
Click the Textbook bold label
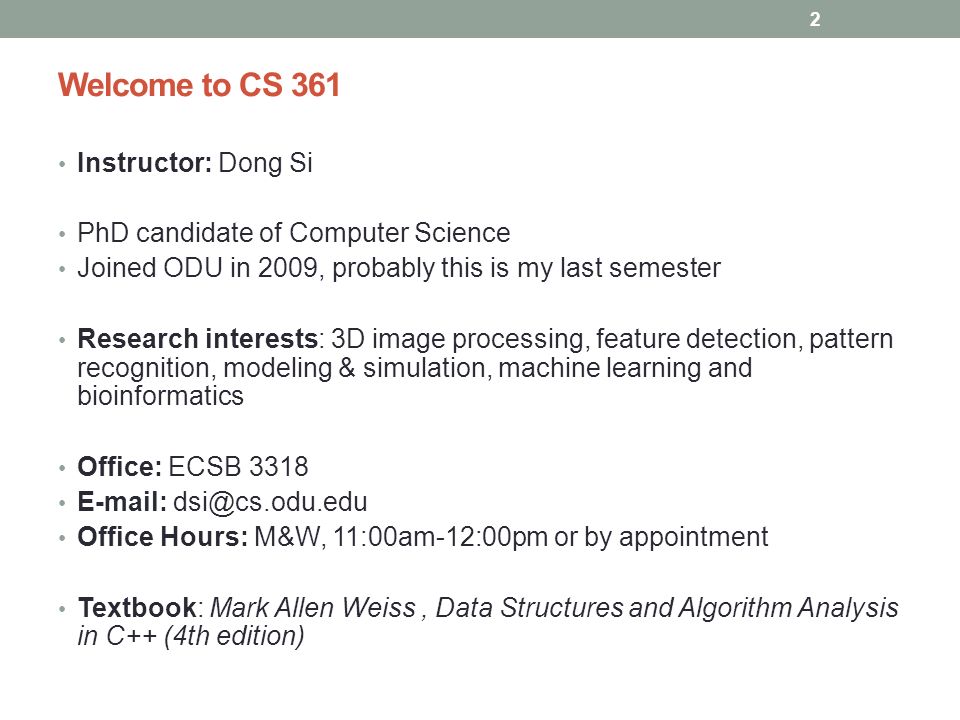click(137, 607)
